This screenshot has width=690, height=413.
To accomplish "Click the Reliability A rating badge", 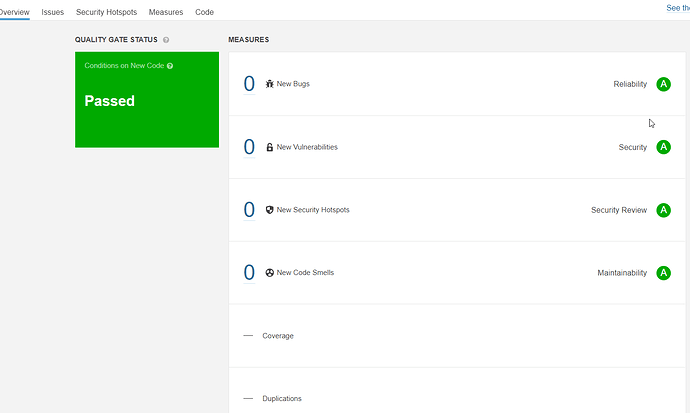I will click(663, 84).
